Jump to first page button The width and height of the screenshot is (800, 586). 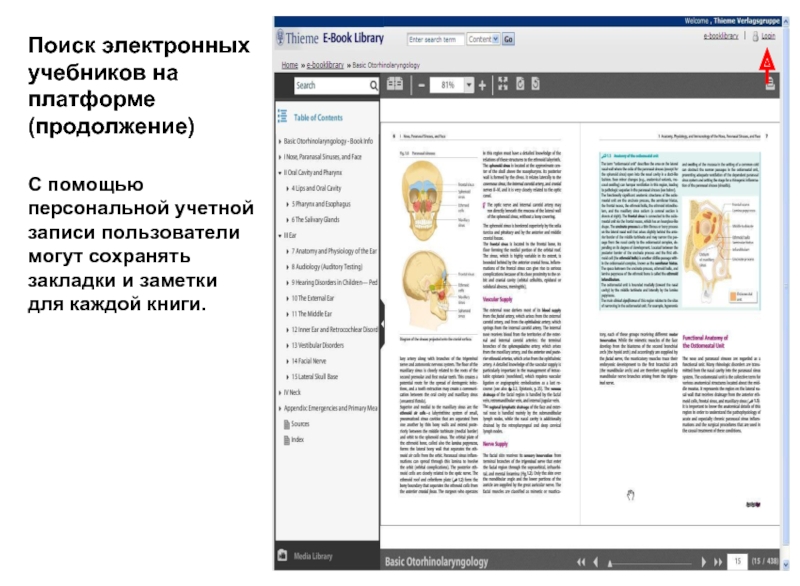pyautogui.click(x=581, y=562)
